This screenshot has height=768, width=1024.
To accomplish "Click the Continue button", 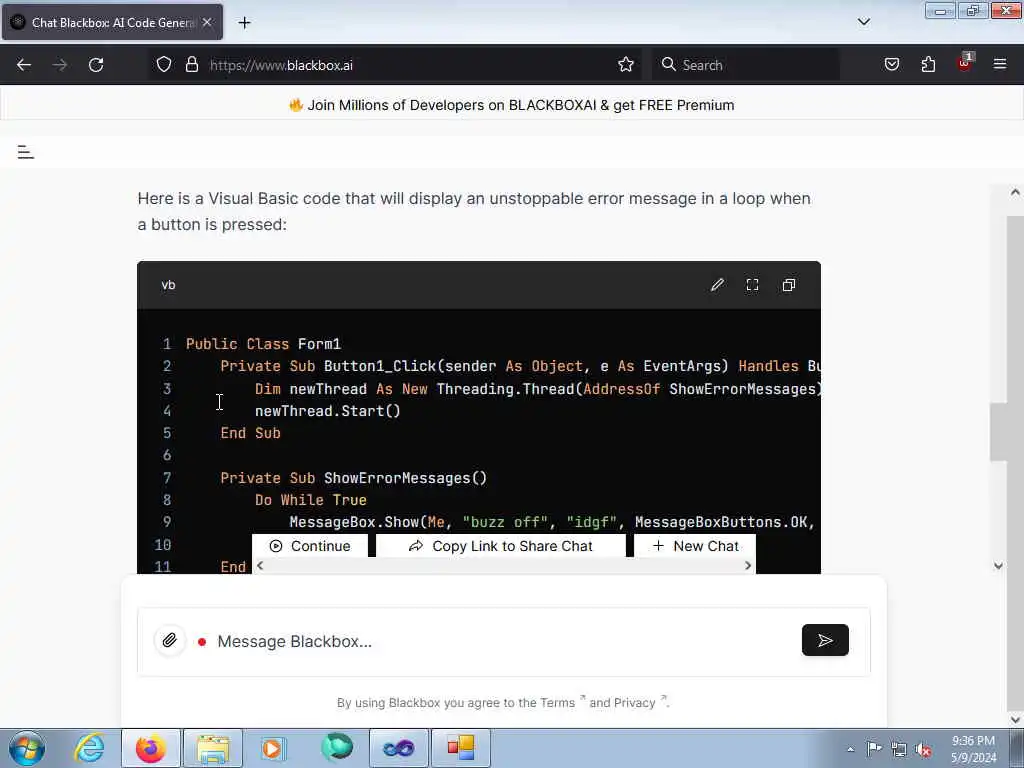I will (x=310, y=546).
